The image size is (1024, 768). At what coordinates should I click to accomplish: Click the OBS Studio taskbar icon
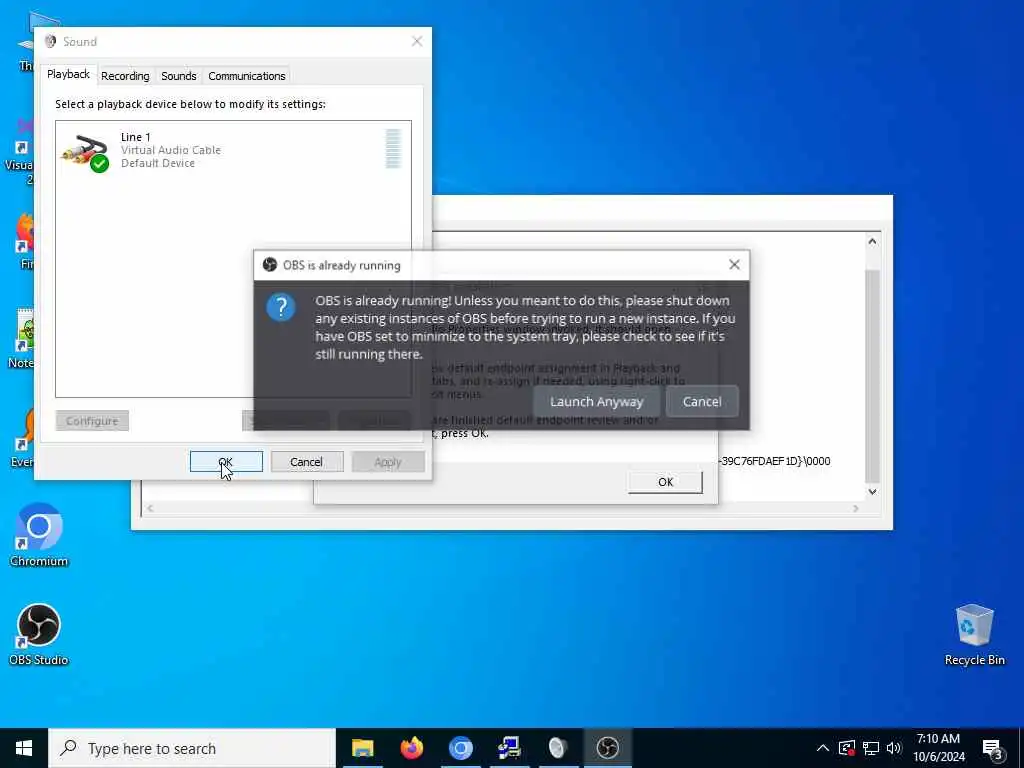point(607,748)
